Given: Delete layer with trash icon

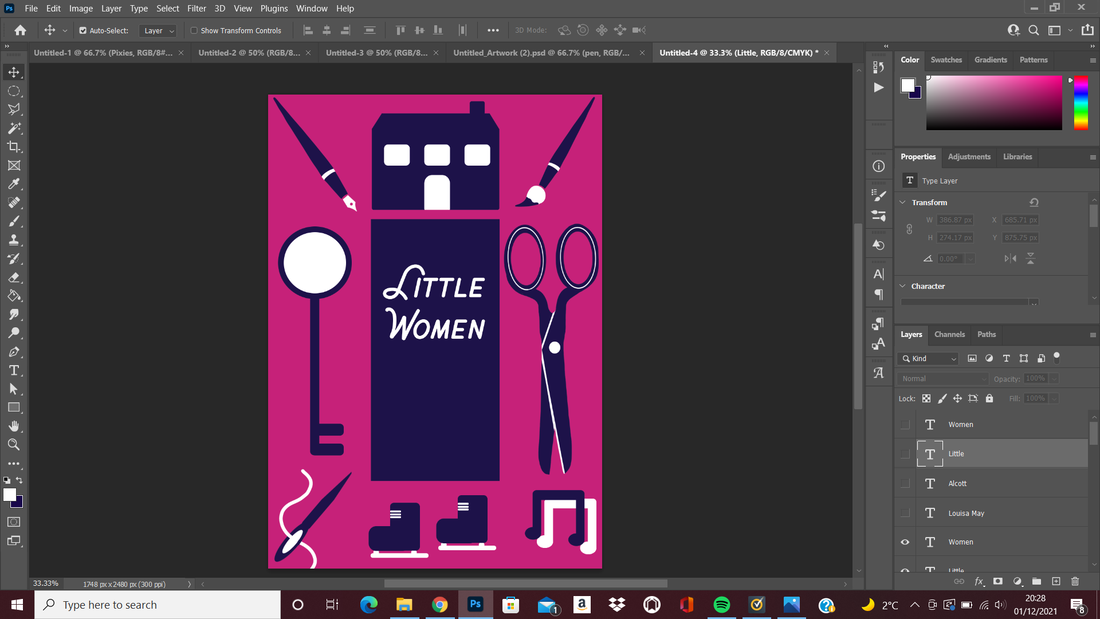Looking at the screenshot, I should pyautogui.click(x=1075, y=581).
